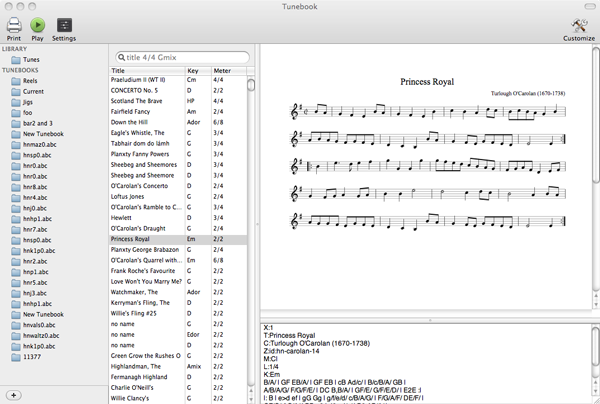600x404 pixels.
Task: Click the tune list scrollbar thumb
Action: point(251,85)
